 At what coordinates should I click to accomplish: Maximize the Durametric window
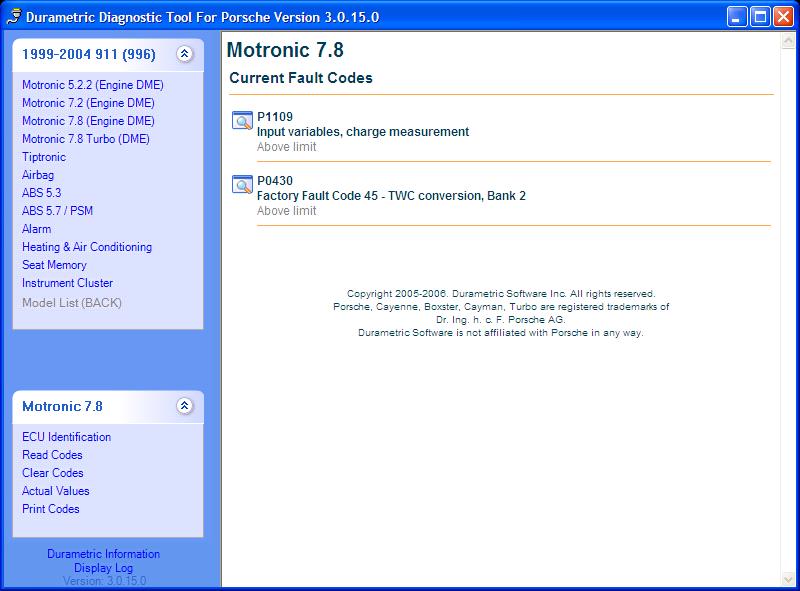click(760, 17)
